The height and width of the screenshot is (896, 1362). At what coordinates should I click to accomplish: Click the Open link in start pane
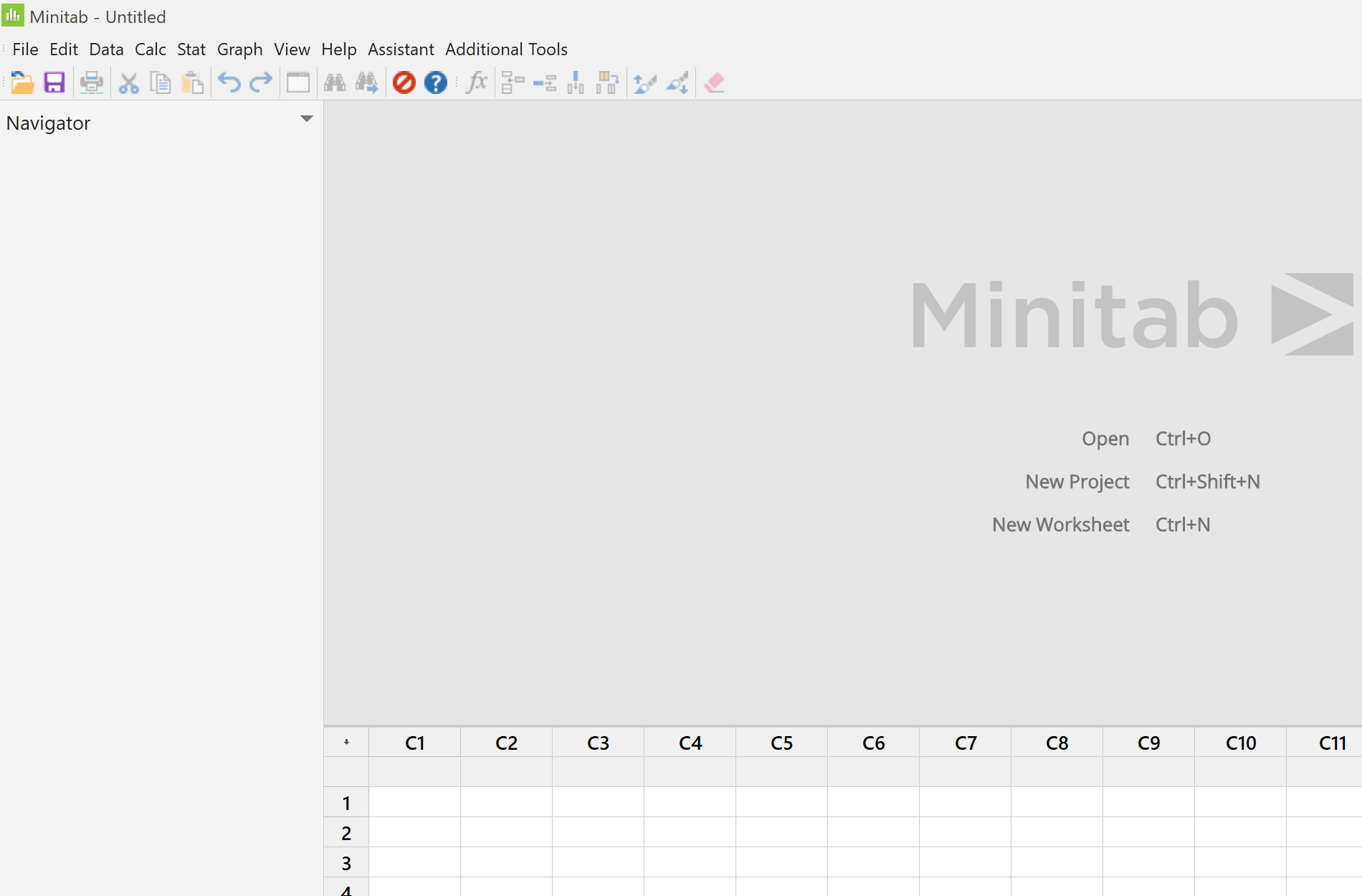click(1105, 439)
